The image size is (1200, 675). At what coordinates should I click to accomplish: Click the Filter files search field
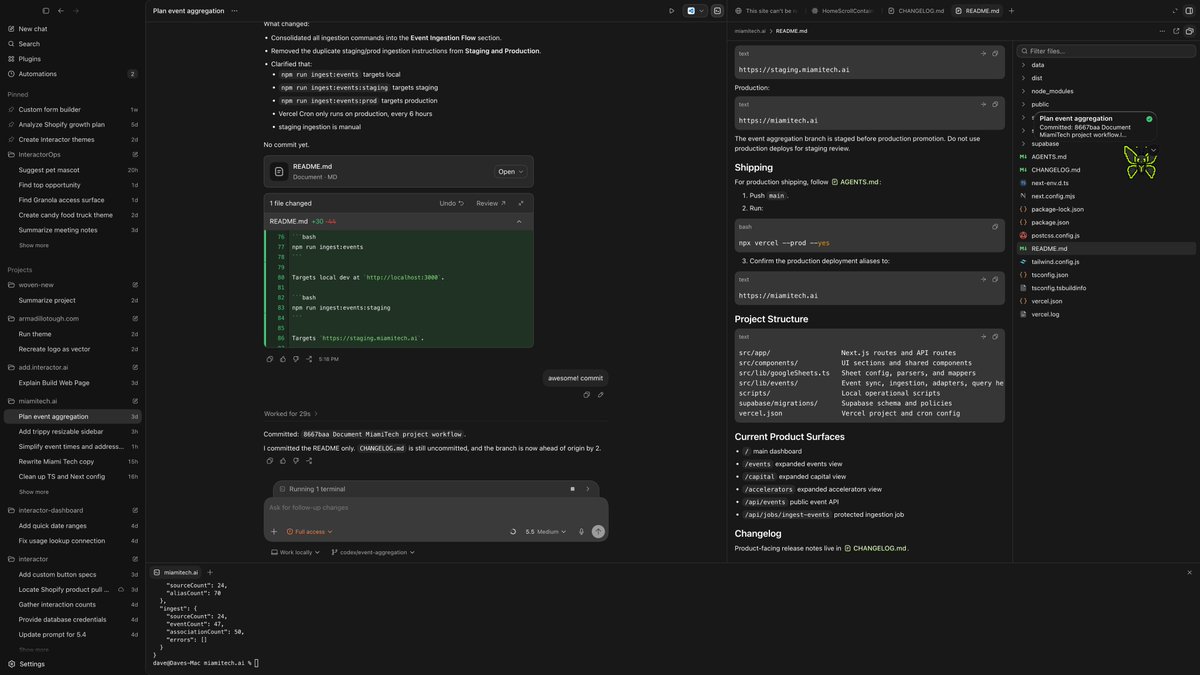pos(1107,51)
